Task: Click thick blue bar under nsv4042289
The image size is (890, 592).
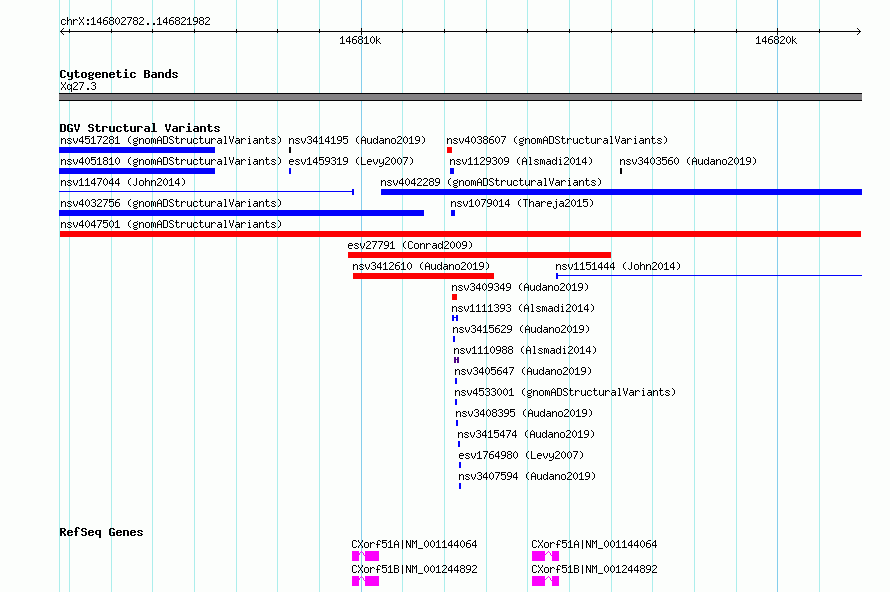Action: tap(621, 192)
